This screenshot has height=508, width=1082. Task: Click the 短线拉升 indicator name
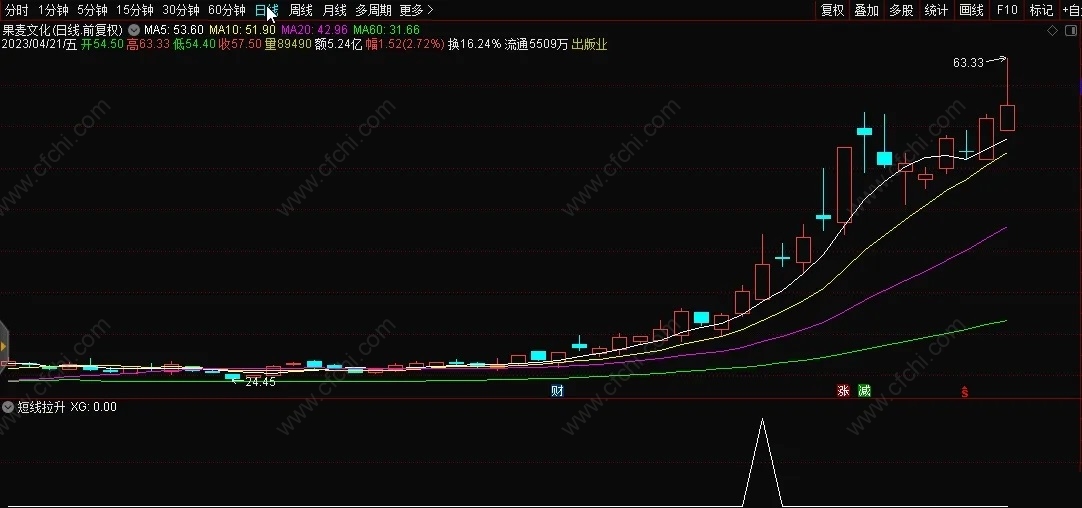tap(41, 407)
